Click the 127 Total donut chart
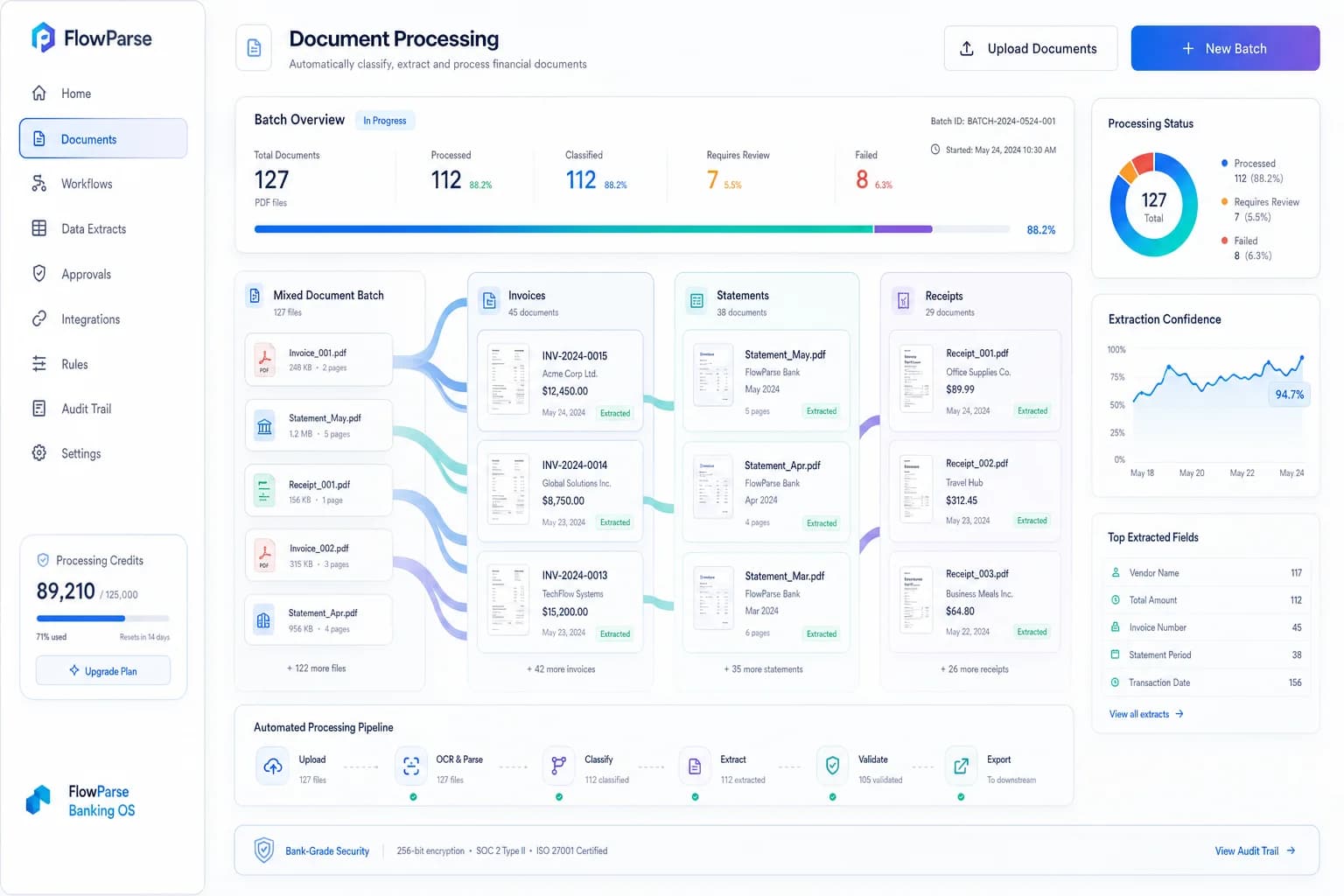 click(x=1153, y=205)
